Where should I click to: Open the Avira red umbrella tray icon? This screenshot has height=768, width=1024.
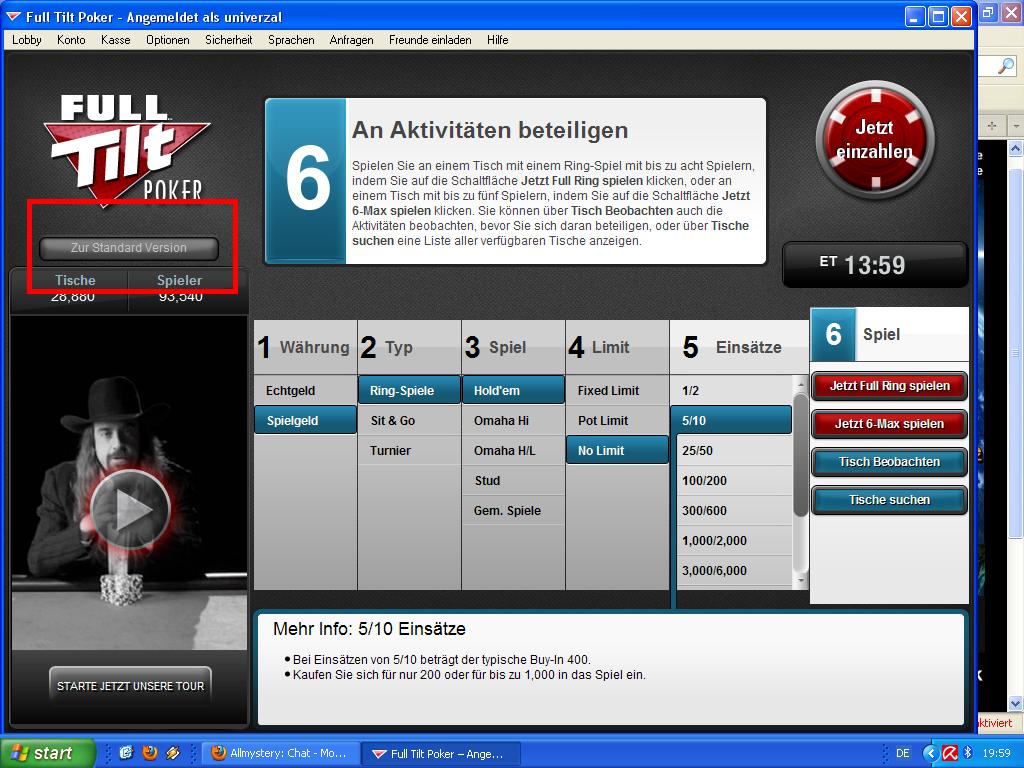click(950, 754)
